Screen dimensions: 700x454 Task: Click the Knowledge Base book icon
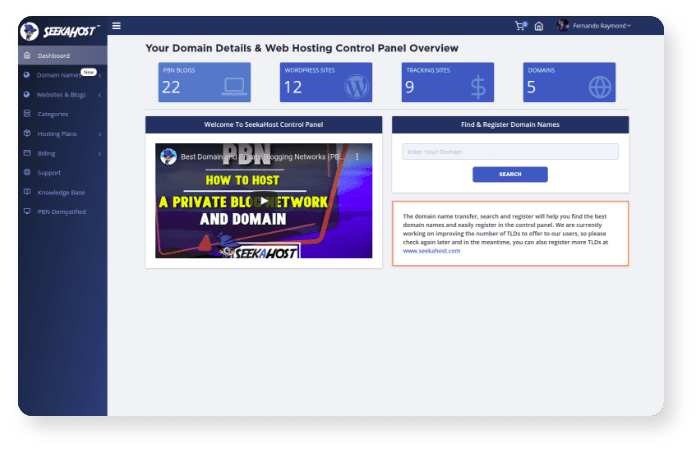(x=27, y=192)
